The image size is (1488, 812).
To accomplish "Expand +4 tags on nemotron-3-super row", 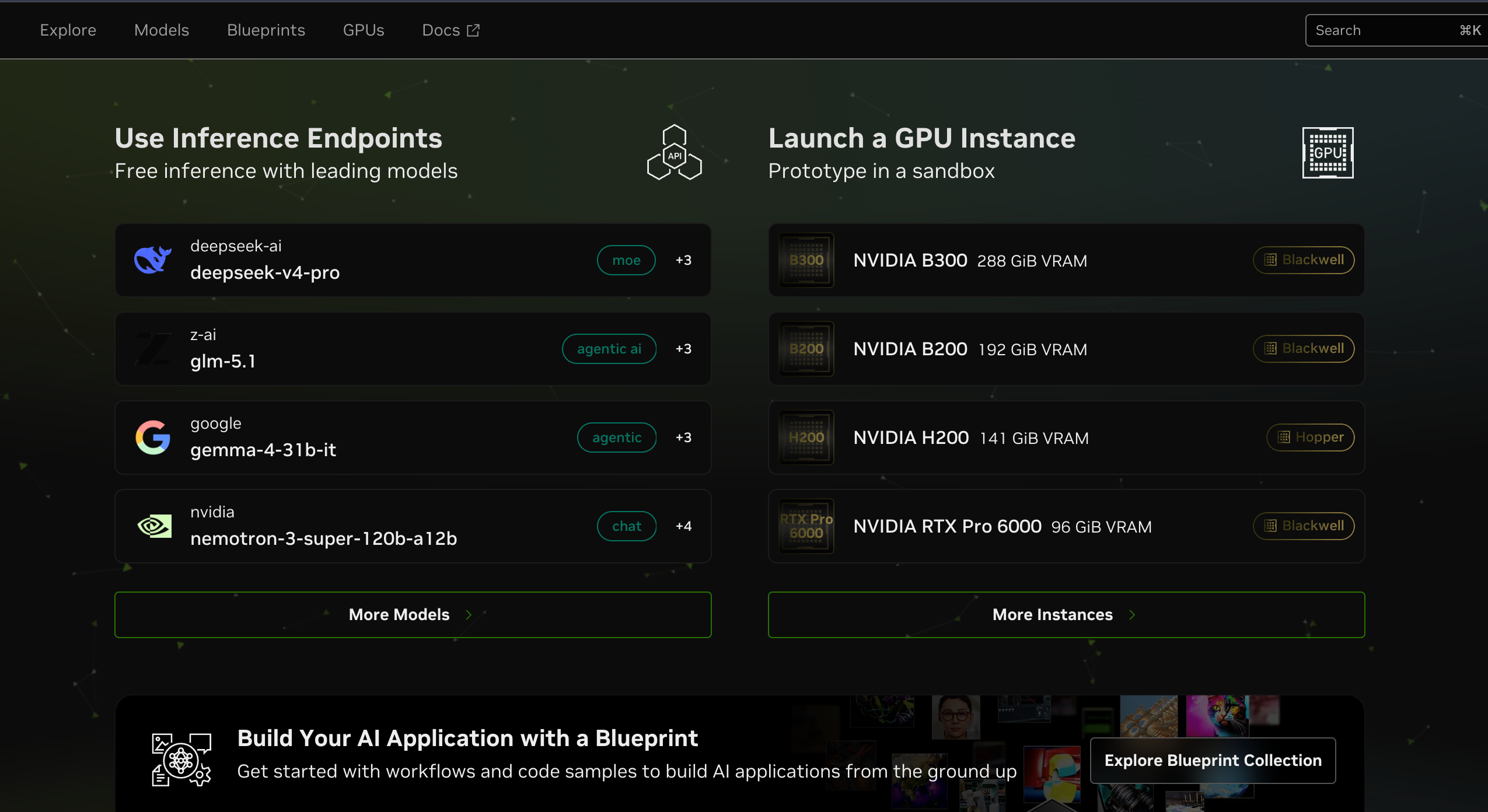I will point(684,526).
